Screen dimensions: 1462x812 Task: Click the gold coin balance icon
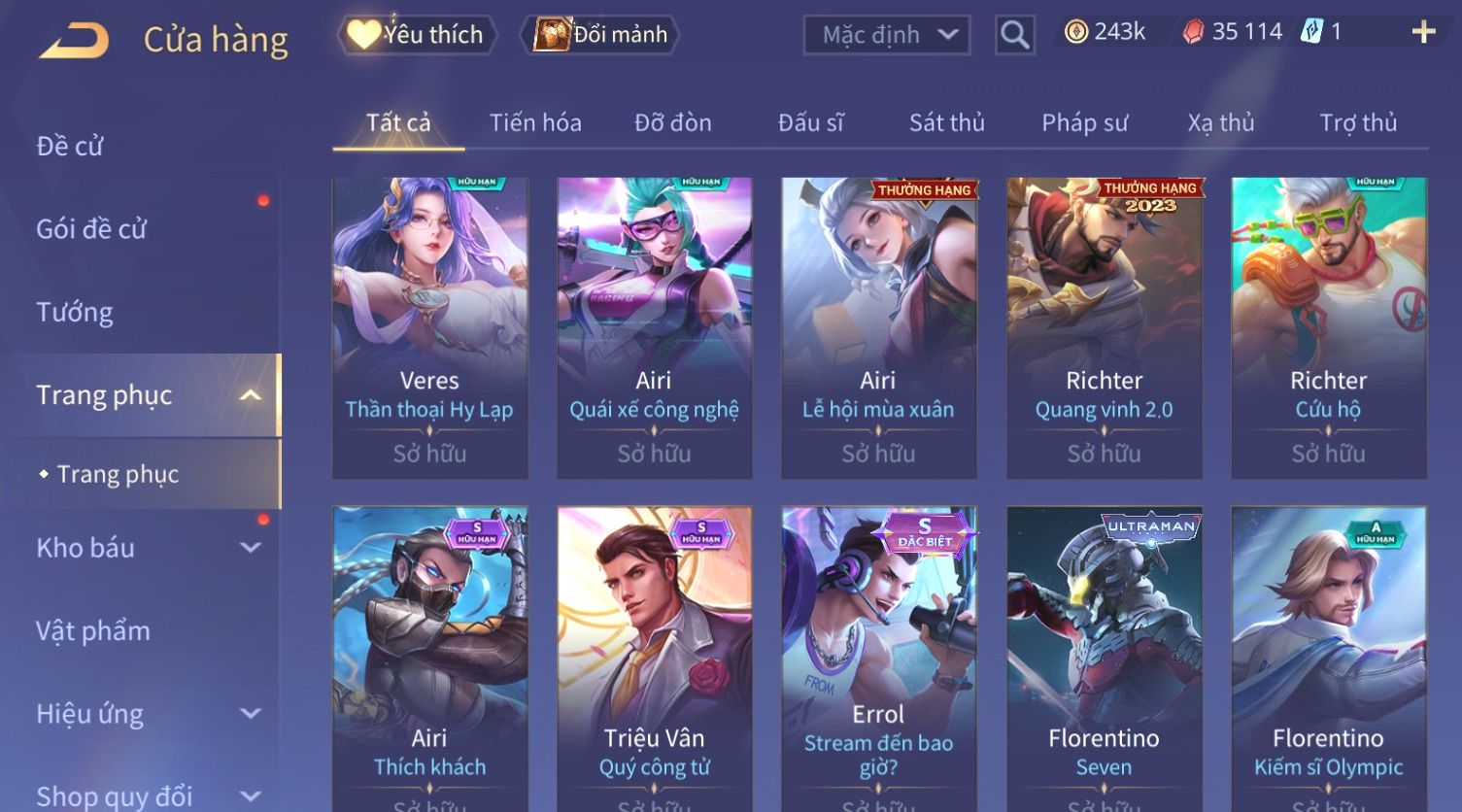(x=1075, y=32)
